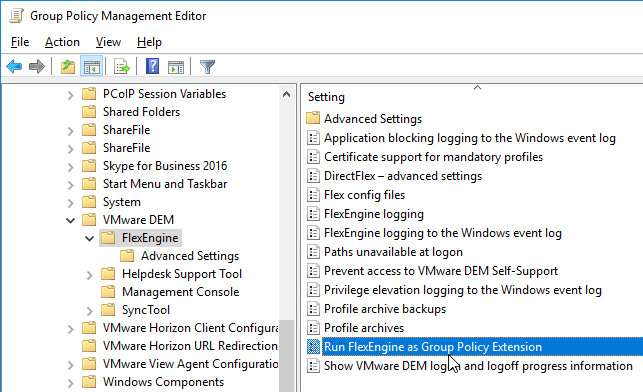Open Help via blue question mark icon

153,66
